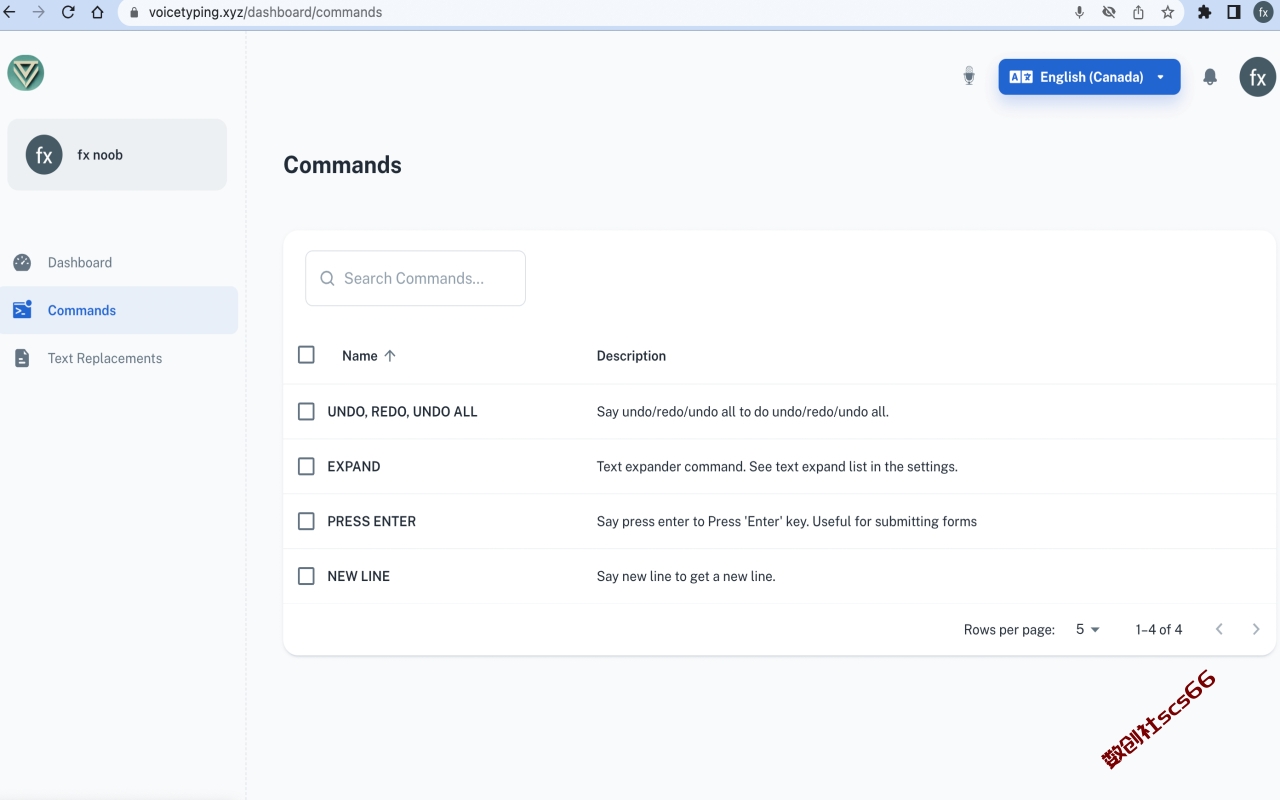Image resolution: width=1280 pixels, height=800 pixels.
Task: Click the NEW LINE command name
Action: pos(358,576)
